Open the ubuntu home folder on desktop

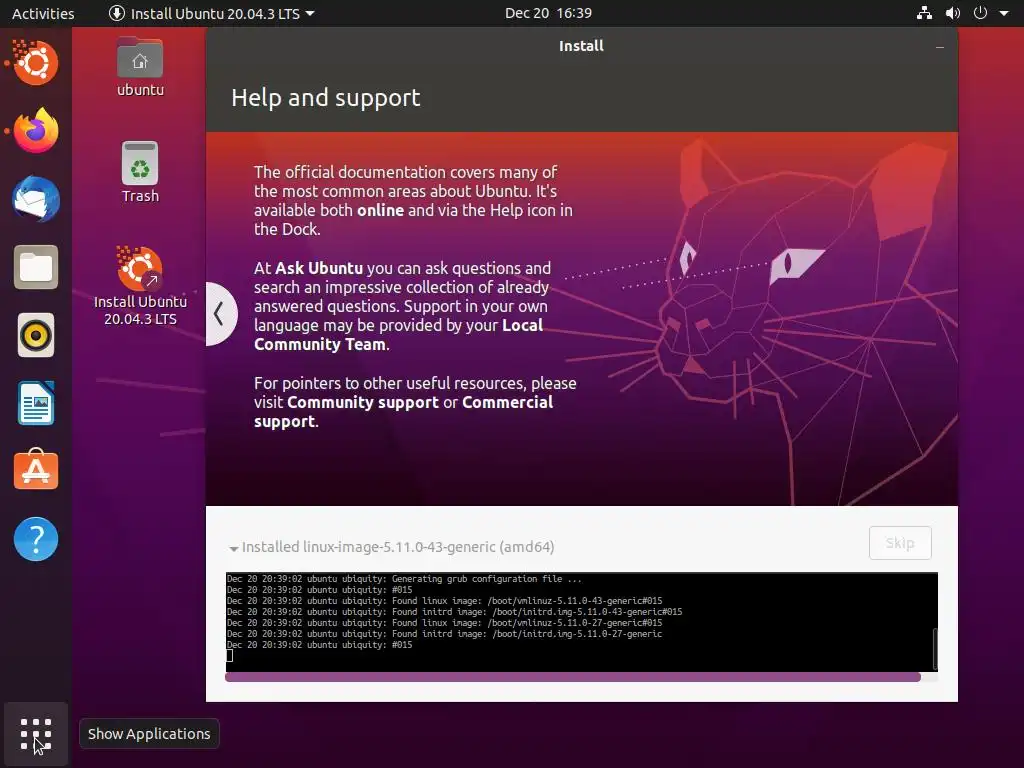coord(140,67)
